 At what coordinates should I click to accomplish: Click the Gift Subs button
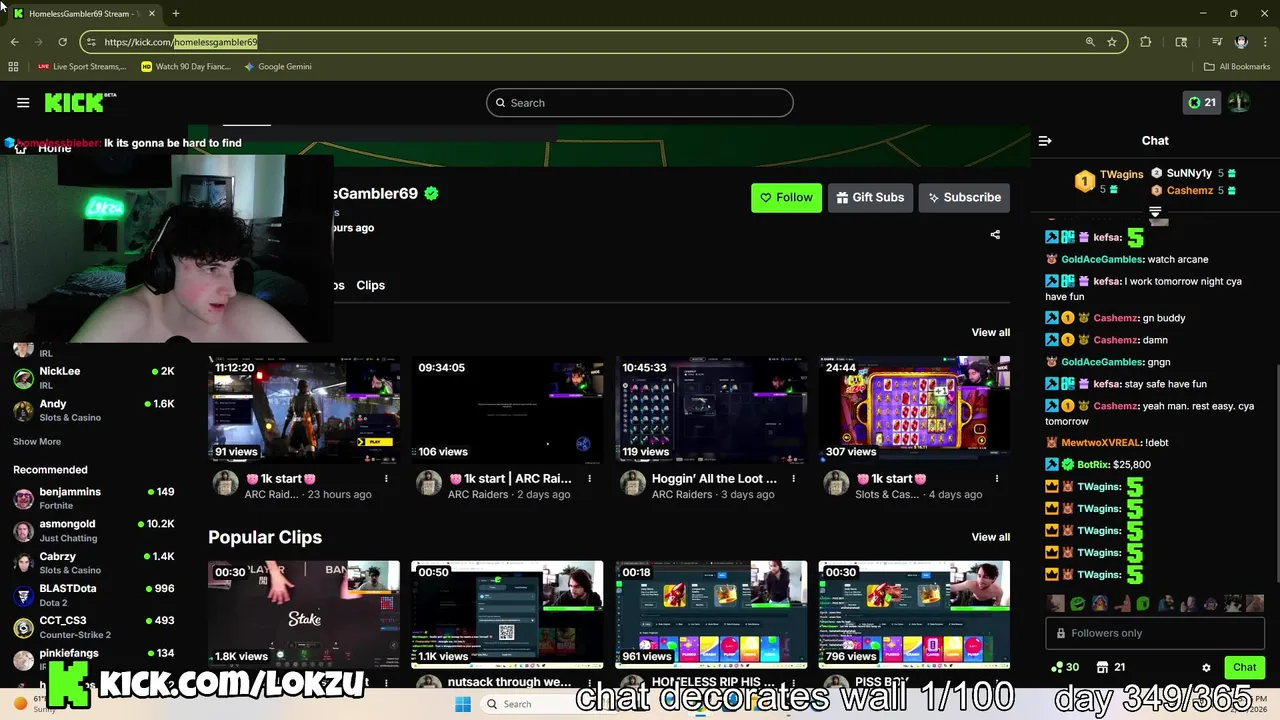[x=870, y=197]
